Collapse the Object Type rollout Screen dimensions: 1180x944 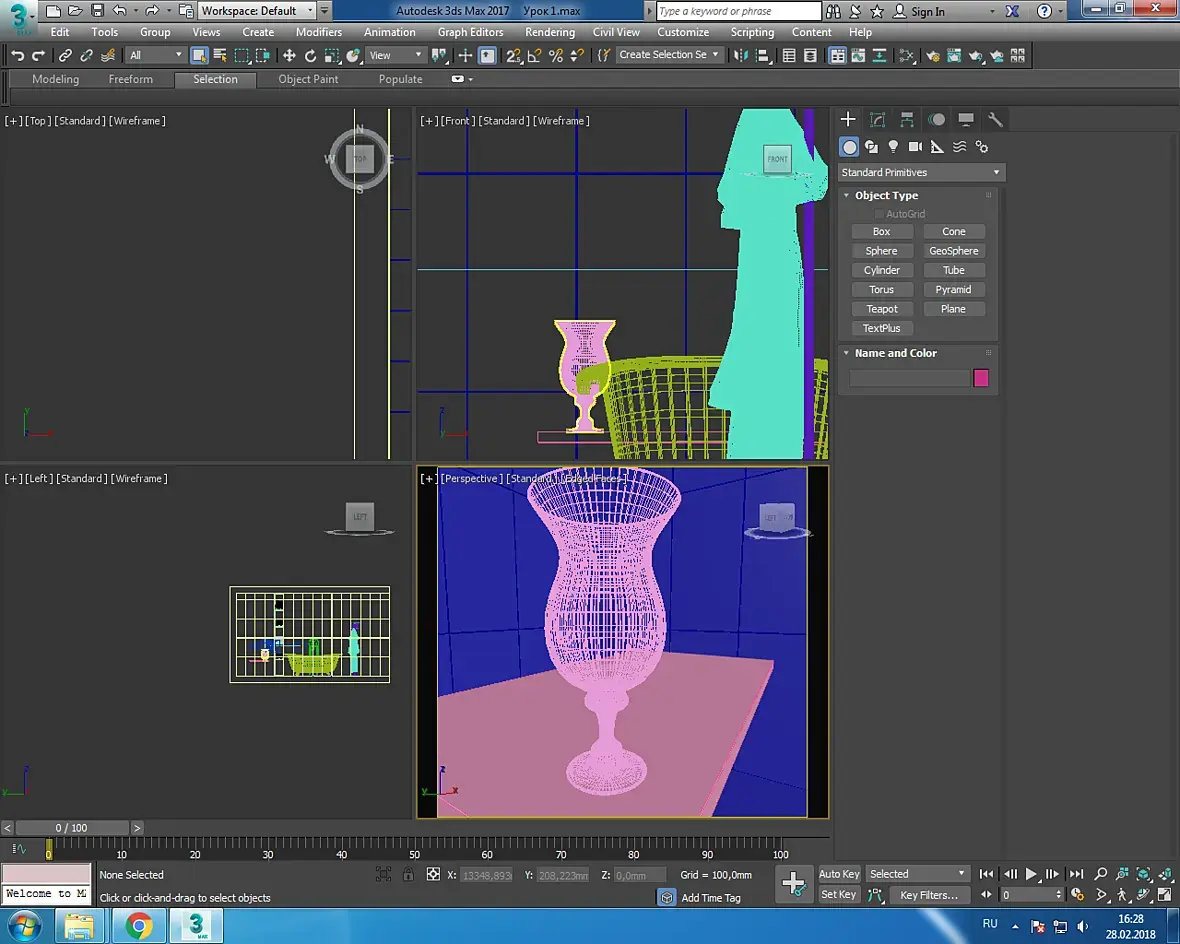886,196
